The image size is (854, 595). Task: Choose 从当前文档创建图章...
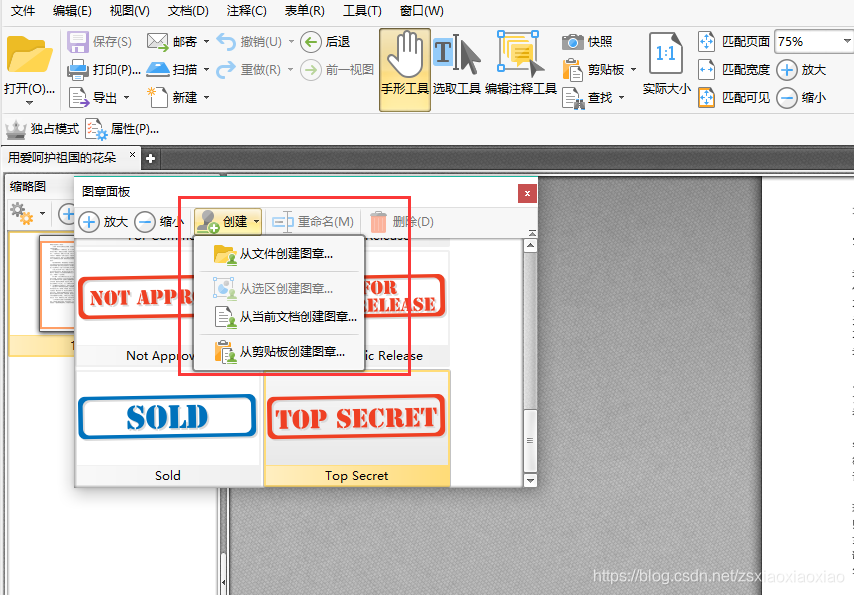coord(279,317)
